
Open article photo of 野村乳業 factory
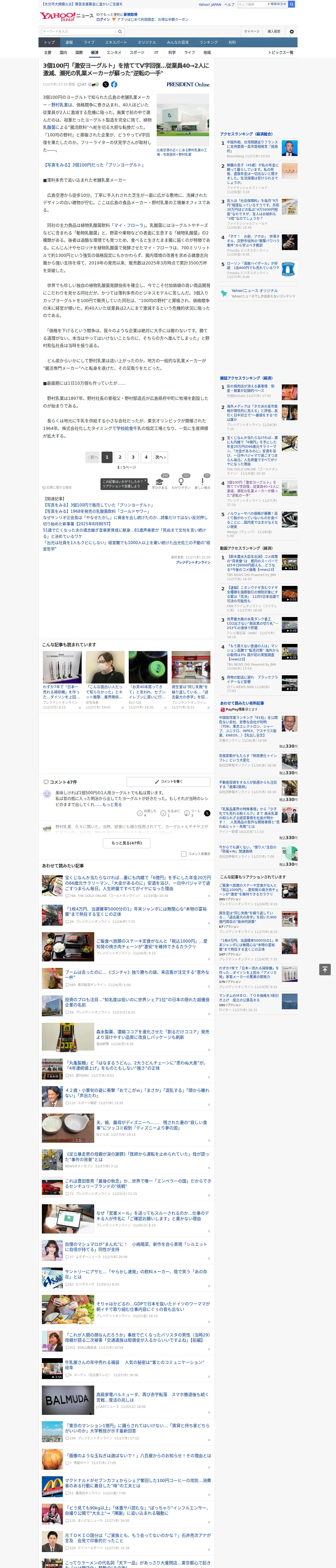(182, 119)
